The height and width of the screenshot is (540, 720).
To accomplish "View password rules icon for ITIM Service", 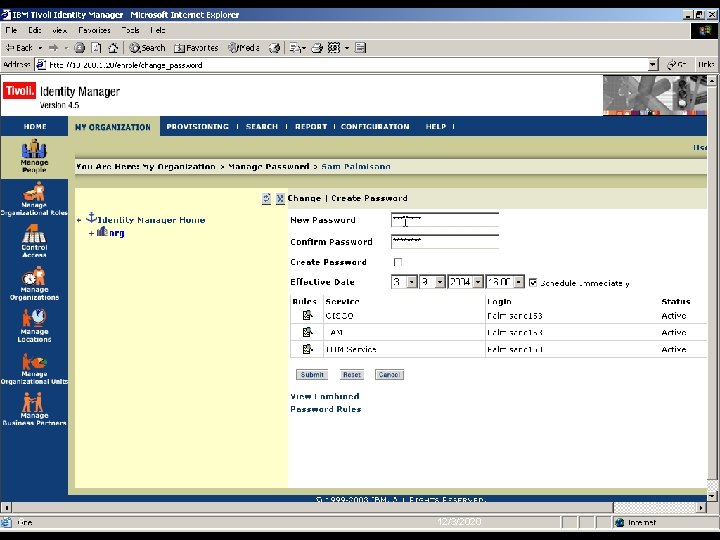I will click(307, 349).
